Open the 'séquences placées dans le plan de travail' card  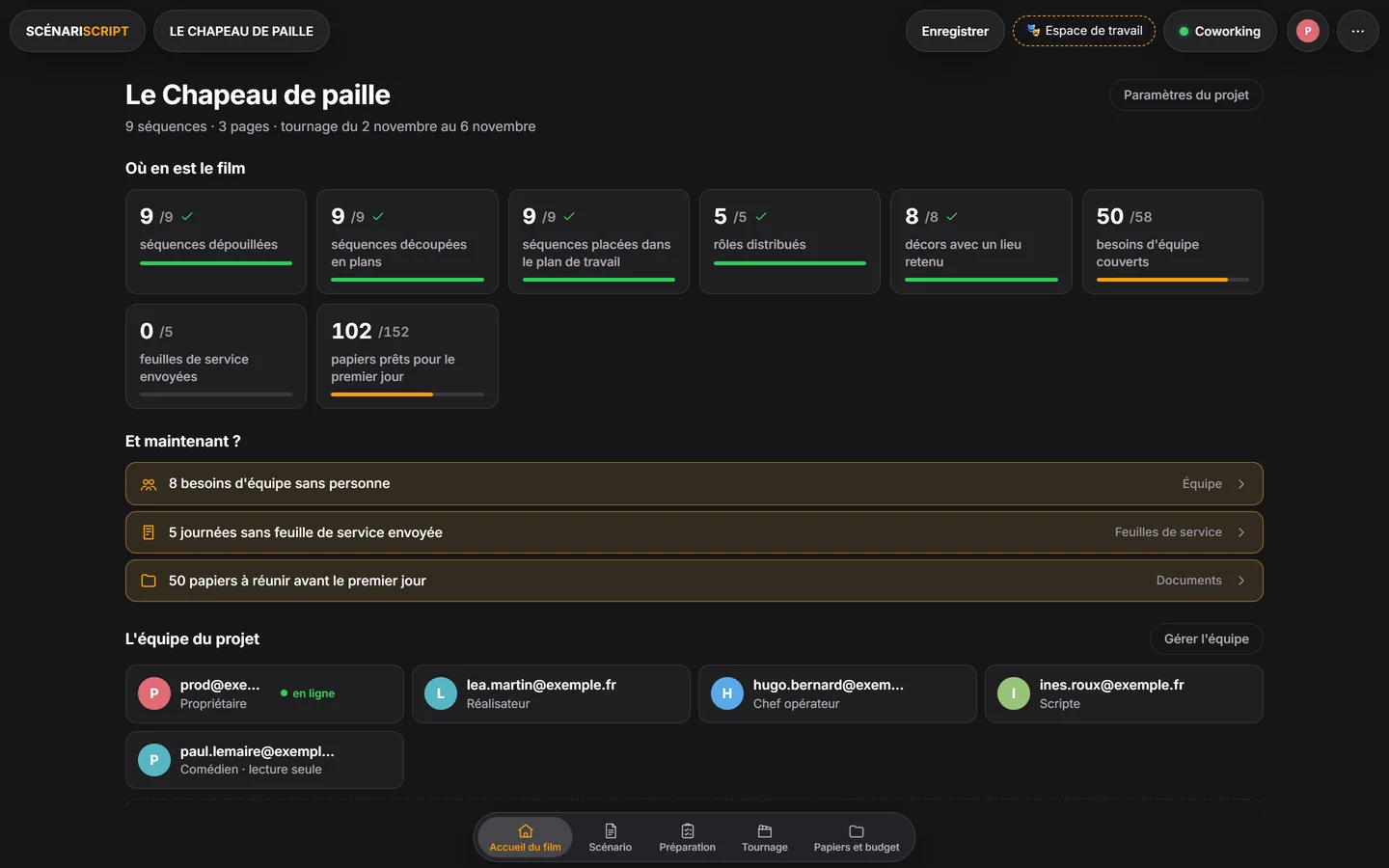tap(599, 241)
